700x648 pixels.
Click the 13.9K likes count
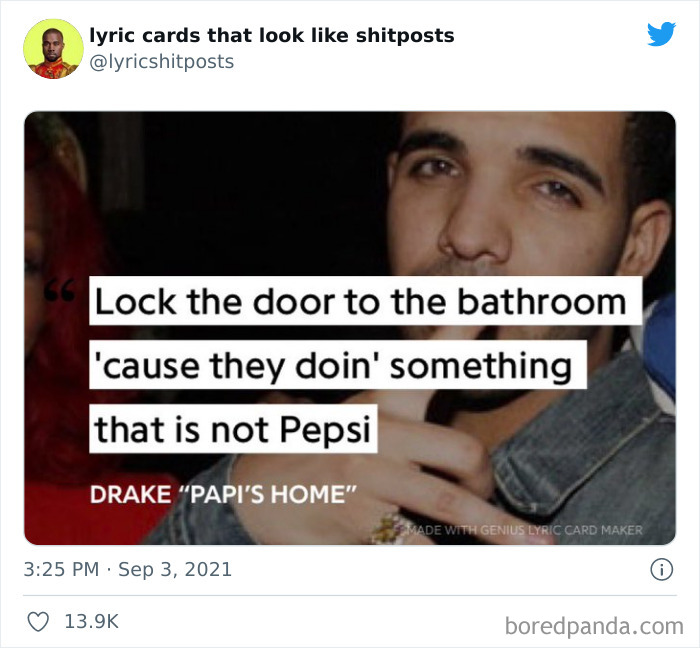coord(92,621)
